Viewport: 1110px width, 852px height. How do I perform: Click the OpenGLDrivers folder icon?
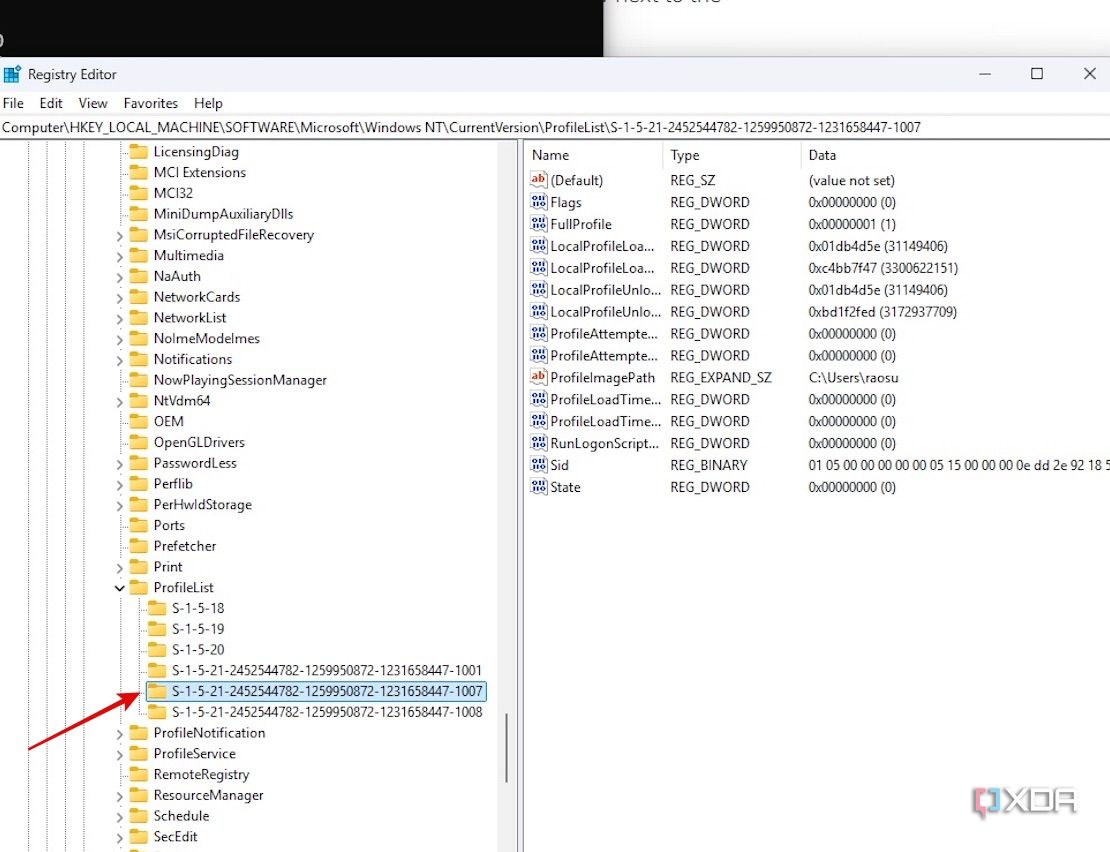click(x=137, y=442)
